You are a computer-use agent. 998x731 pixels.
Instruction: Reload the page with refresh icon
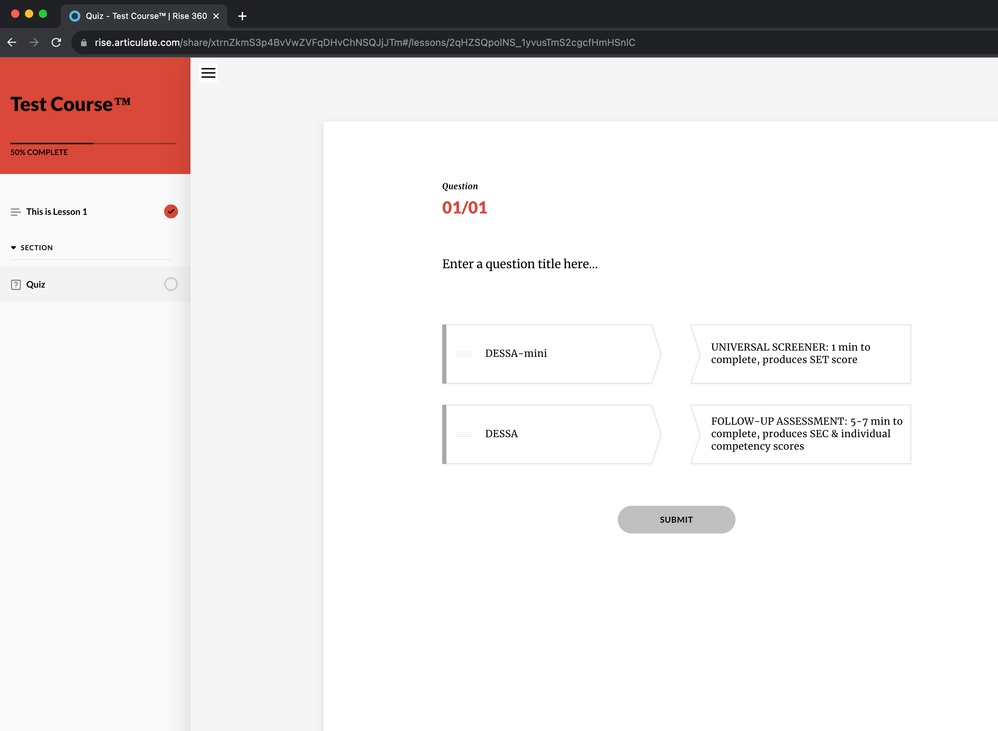[56, 43]
